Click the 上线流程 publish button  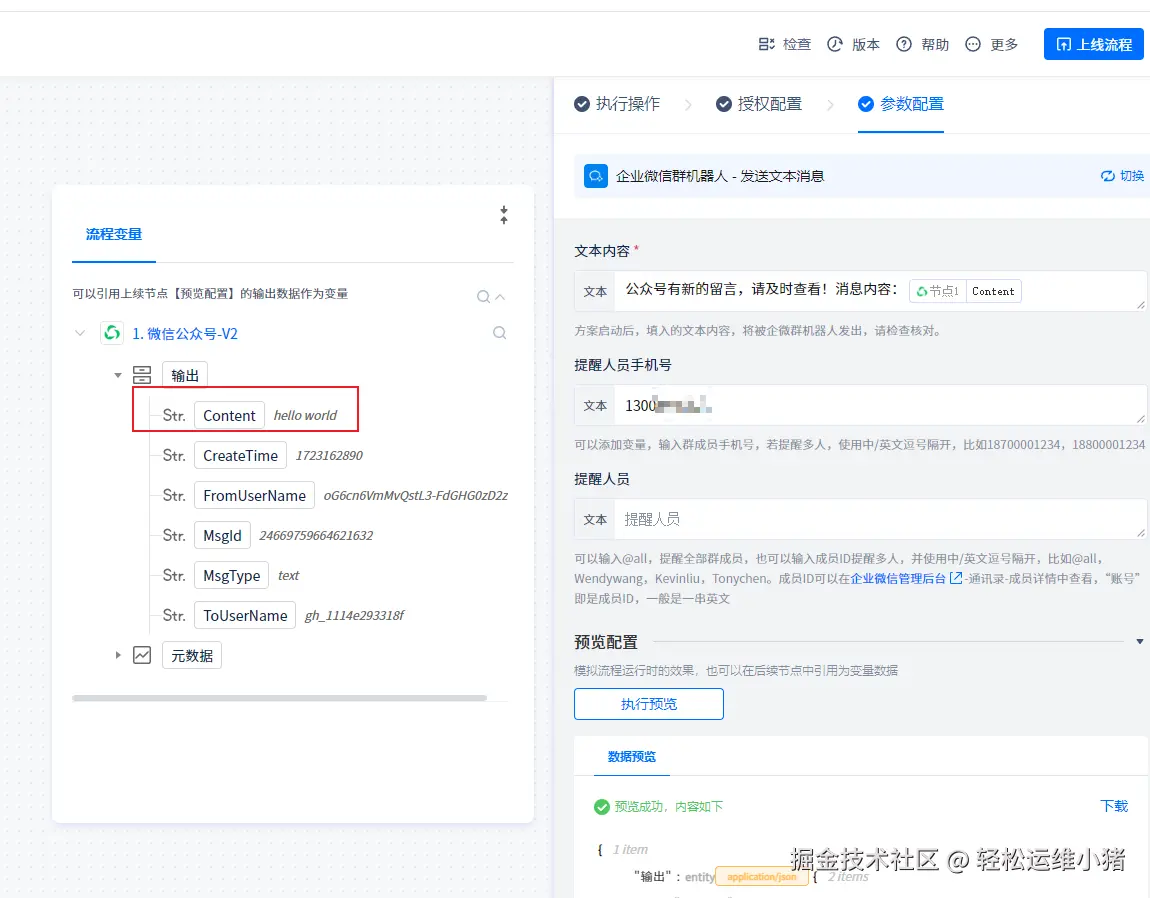1094,44
